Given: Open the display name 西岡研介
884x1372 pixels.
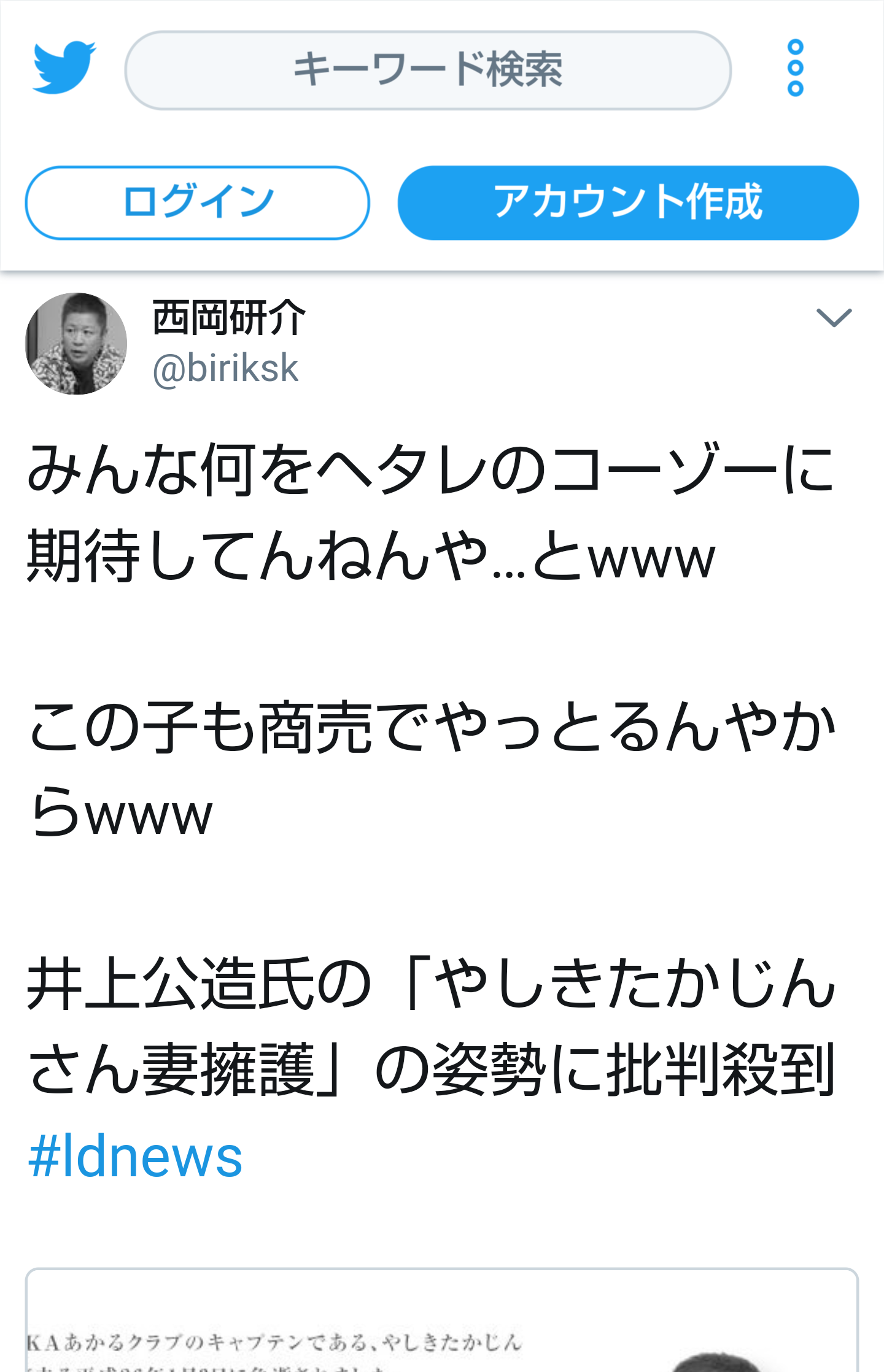Looking at the screenshot, I should (x=228, y=318).
